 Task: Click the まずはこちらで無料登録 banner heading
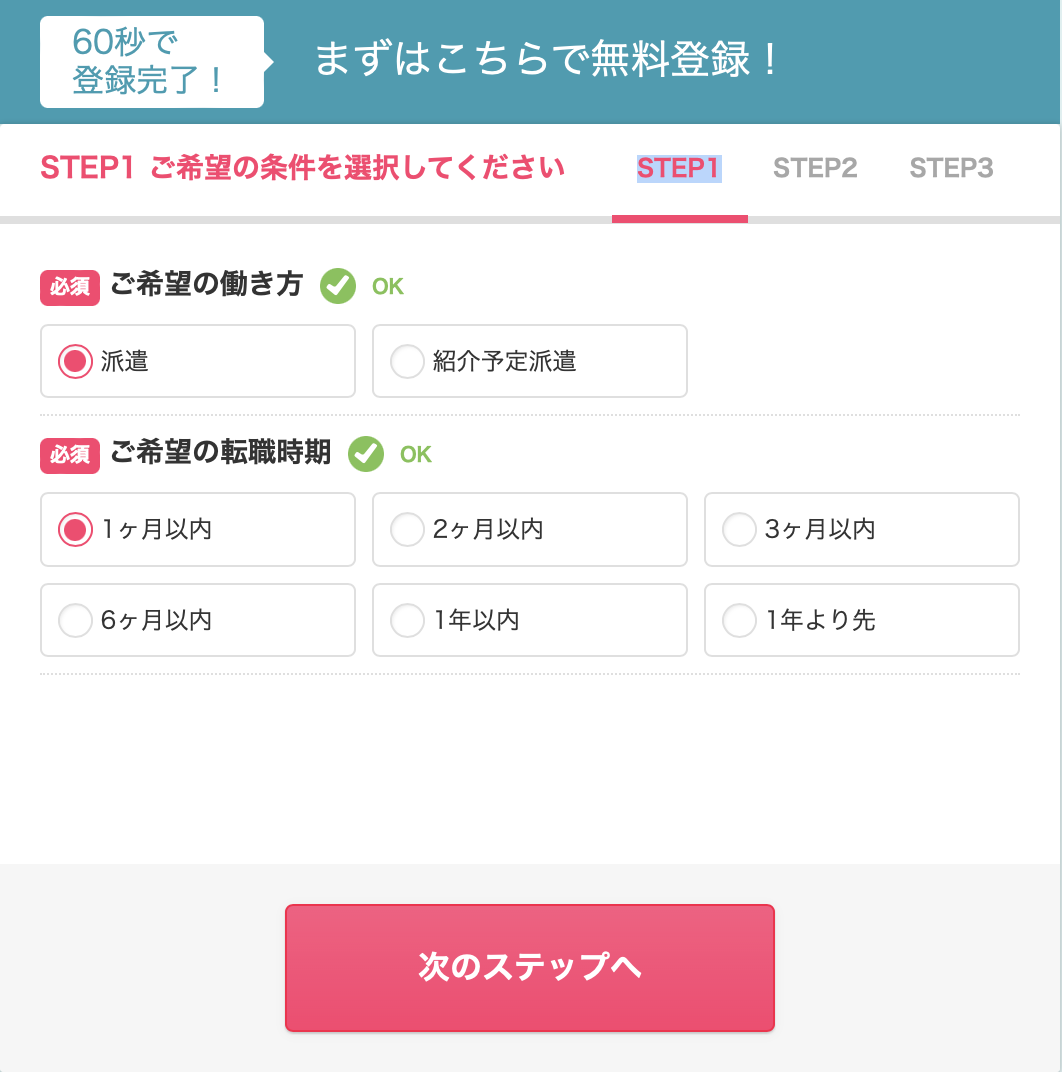pos(546,59)
